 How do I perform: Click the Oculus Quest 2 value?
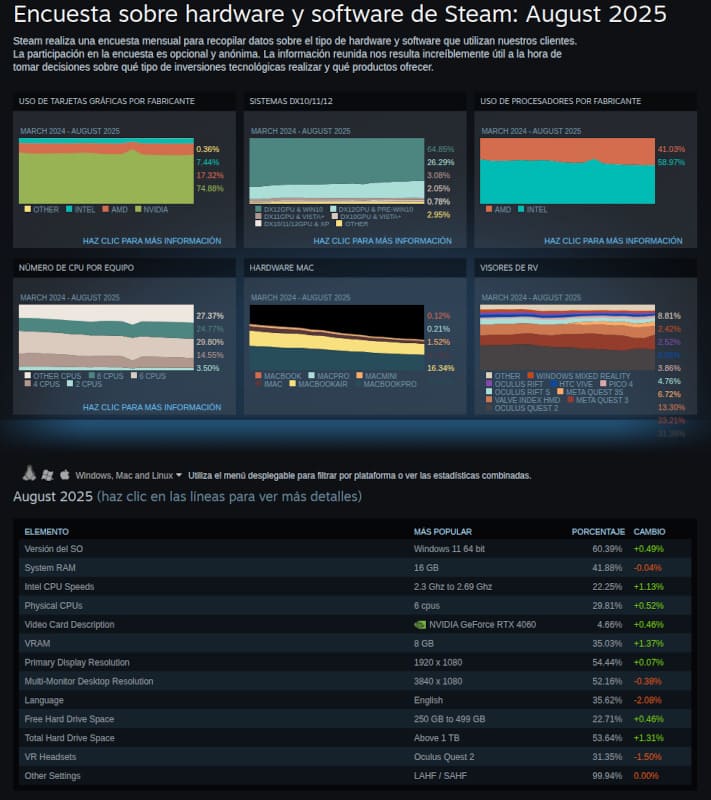pyautogui.click(x=444, y=757)
